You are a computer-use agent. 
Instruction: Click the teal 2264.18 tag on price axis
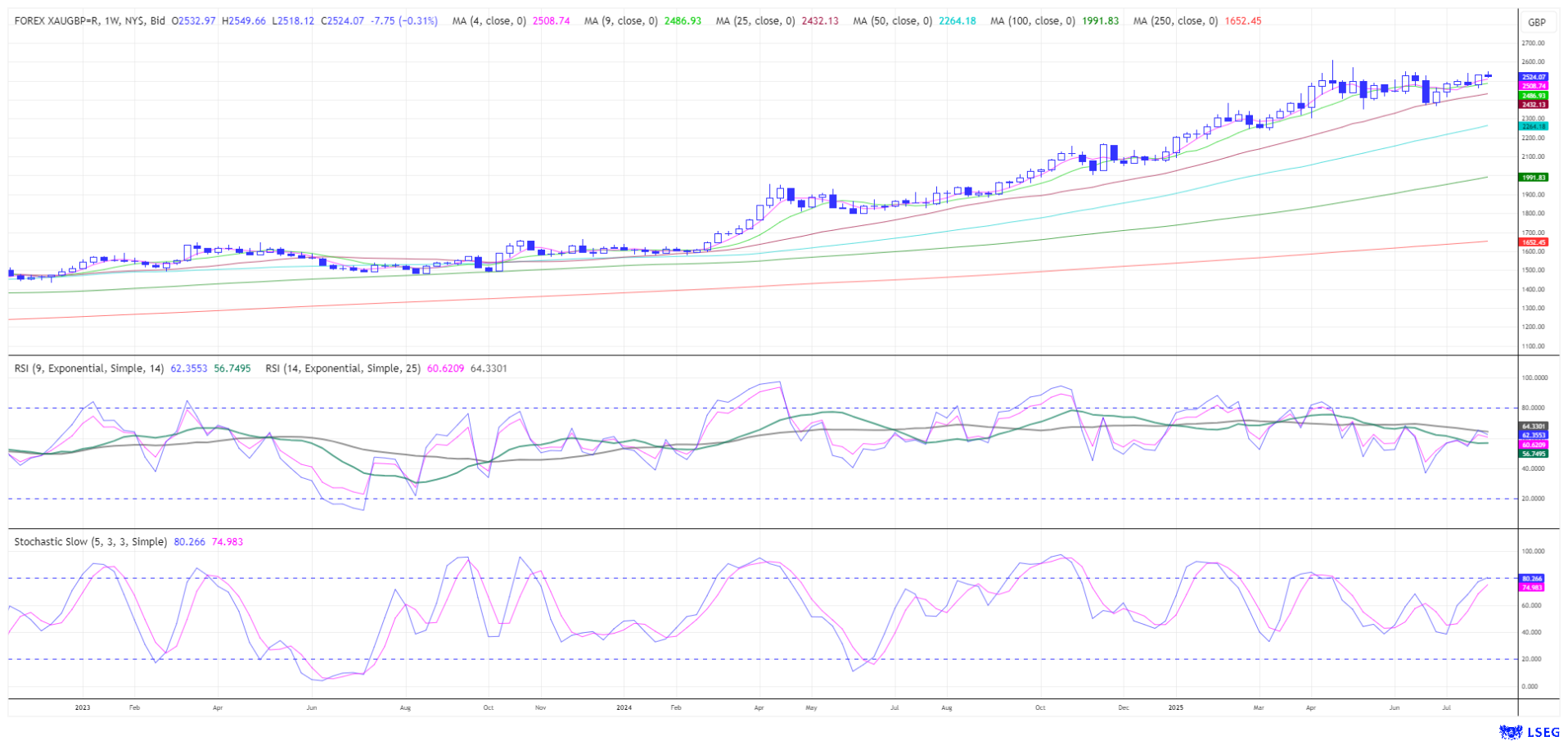tap(1533, 126)
